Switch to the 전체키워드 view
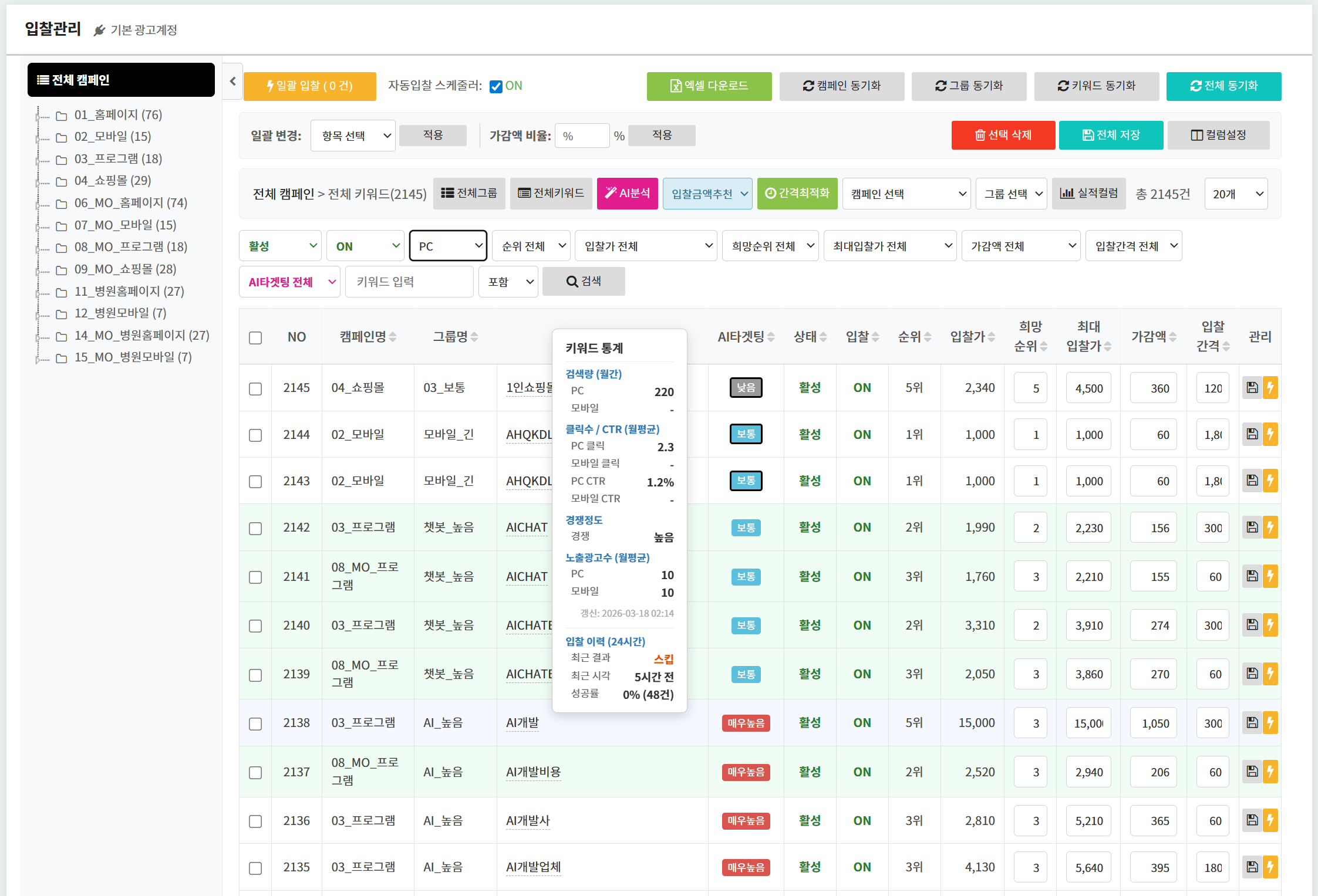The width and height of the screenshot is (1318, 896). click(x=550, y=194)
